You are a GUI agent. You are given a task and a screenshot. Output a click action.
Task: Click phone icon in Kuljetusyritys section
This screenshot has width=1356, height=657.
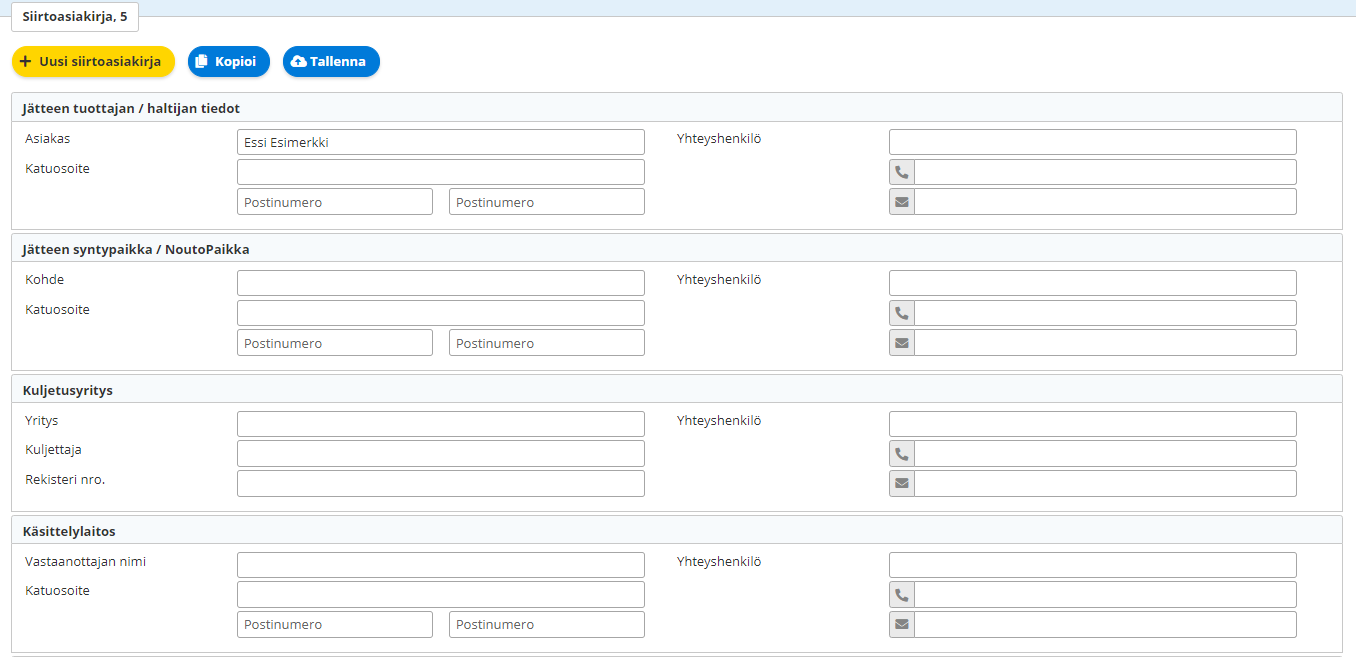pos(902,454)
